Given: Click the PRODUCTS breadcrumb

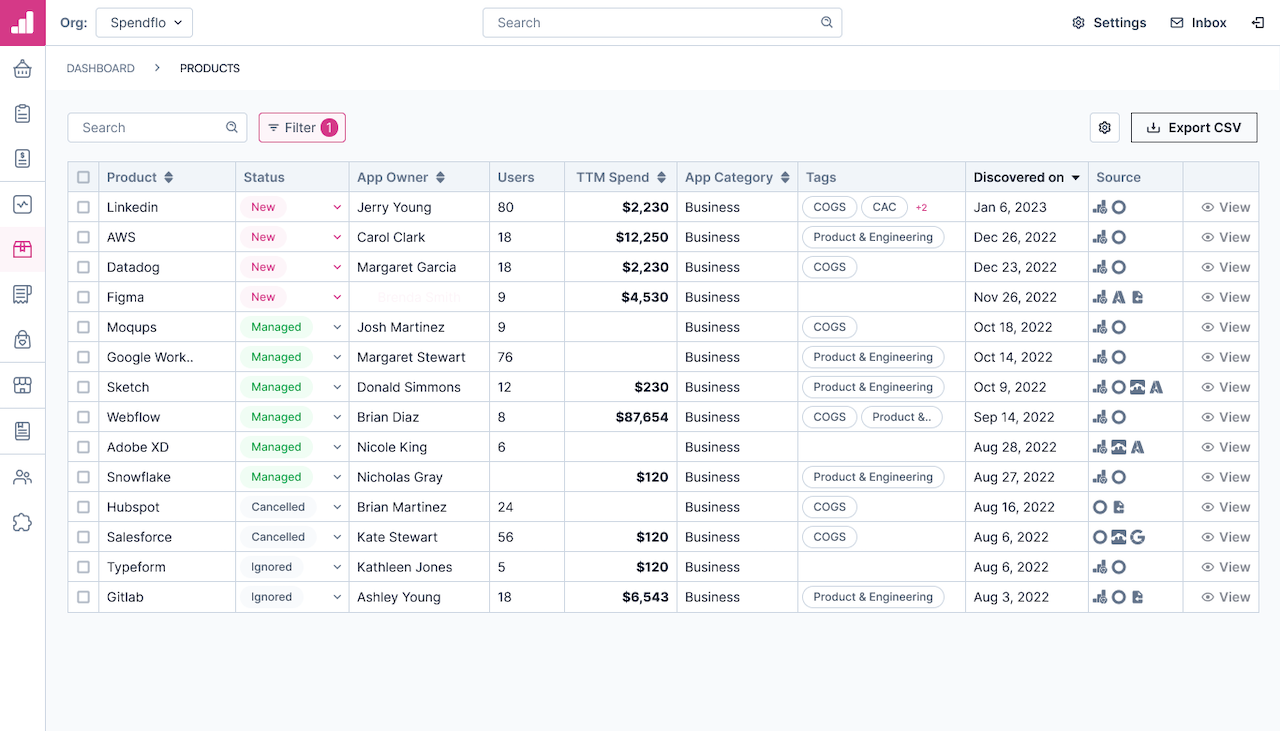Looking at the screenshot, I should tap(210, 69).
